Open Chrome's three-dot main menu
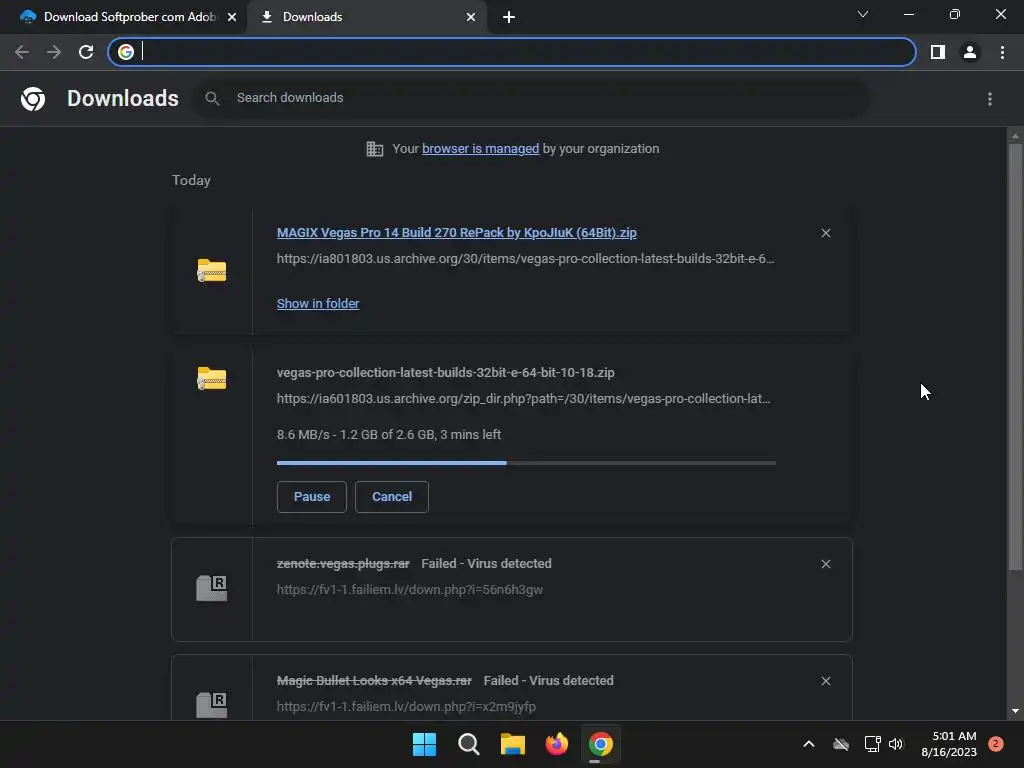 (x=1002, y=52)
